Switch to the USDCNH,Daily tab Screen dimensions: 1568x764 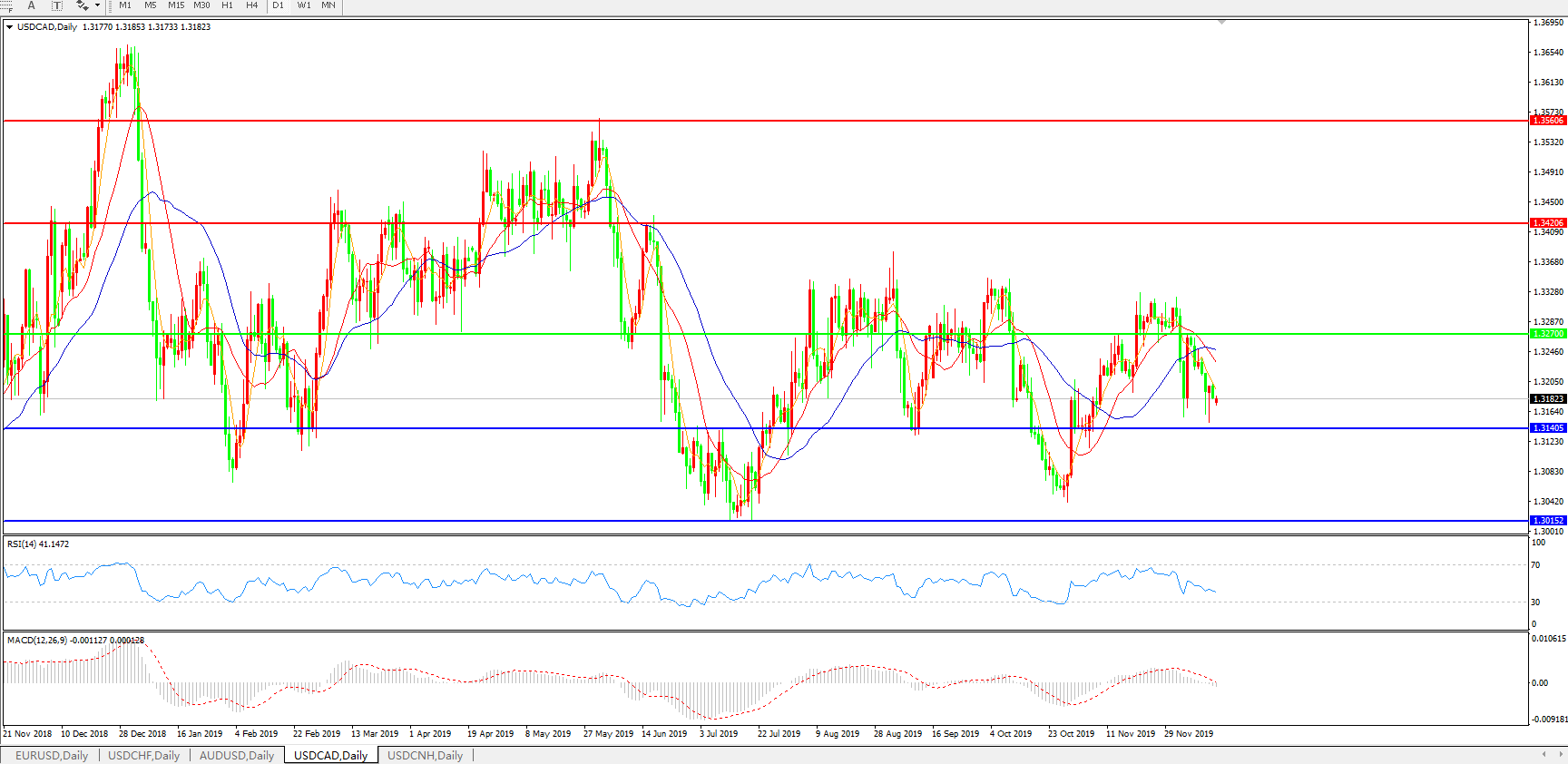pyautogui.click(x=425, y=755)
